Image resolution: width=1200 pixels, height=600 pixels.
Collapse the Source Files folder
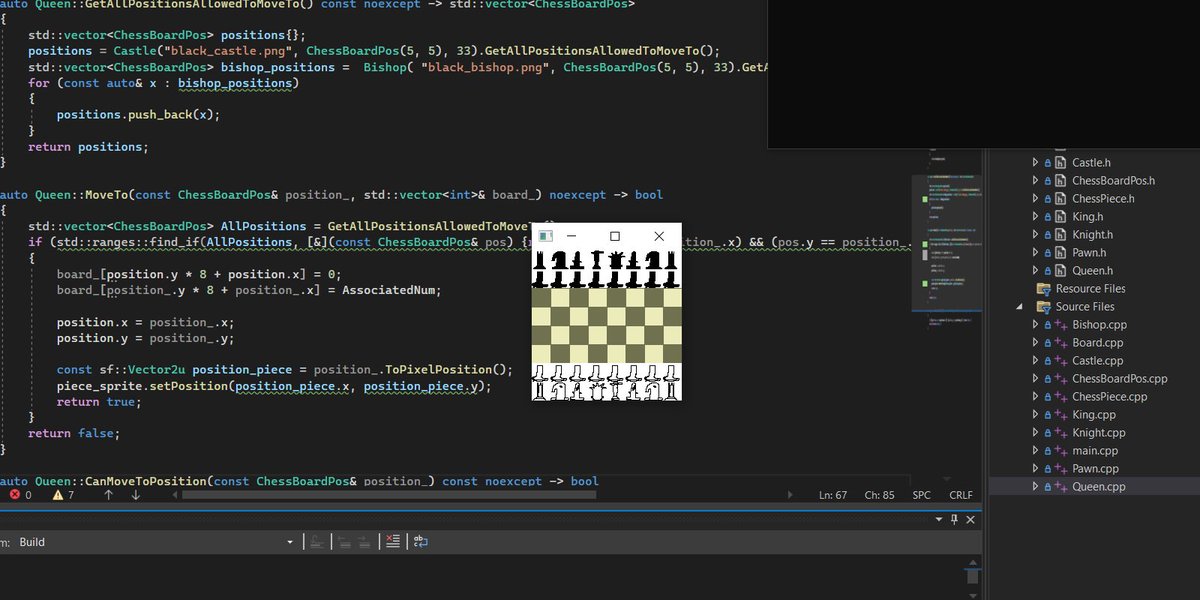point(1019,306)
